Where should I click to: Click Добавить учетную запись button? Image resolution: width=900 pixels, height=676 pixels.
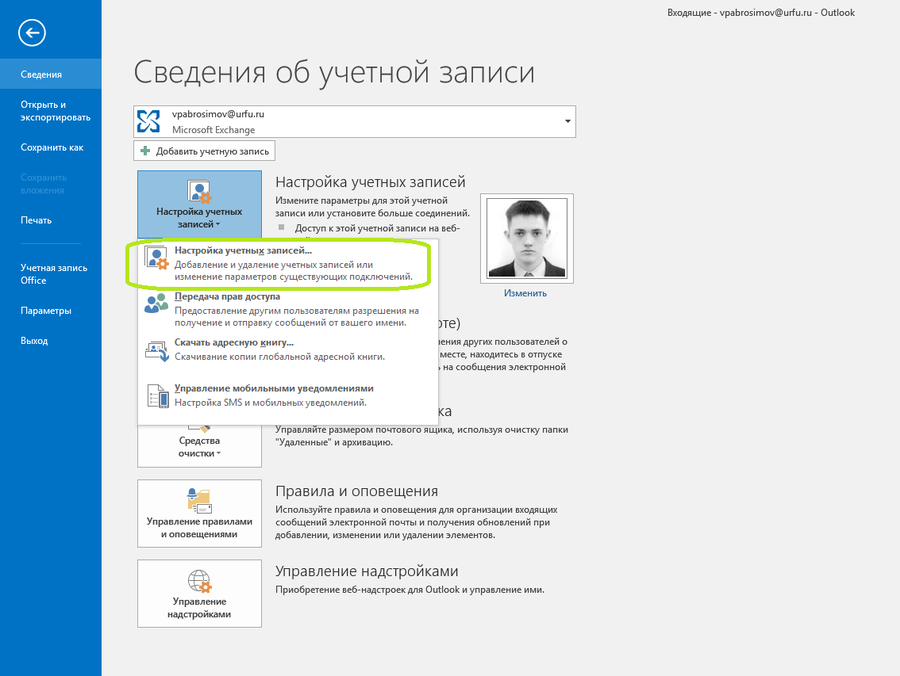204,151
